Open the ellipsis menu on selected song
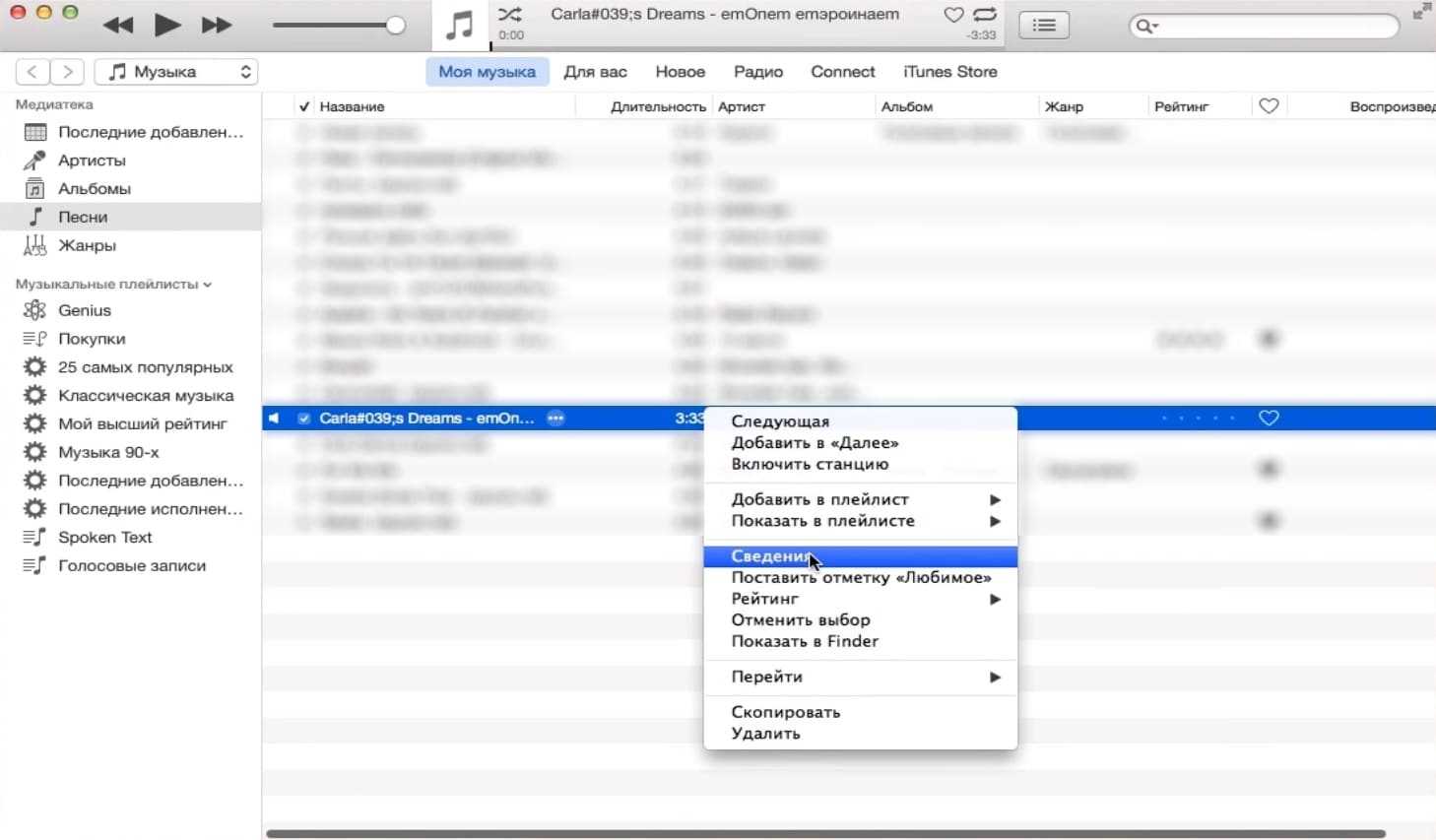 (555, 419)
